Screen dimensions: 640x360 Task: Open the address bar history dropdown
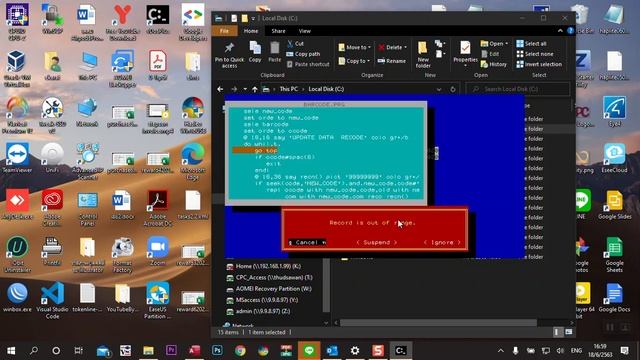[439, 89]
